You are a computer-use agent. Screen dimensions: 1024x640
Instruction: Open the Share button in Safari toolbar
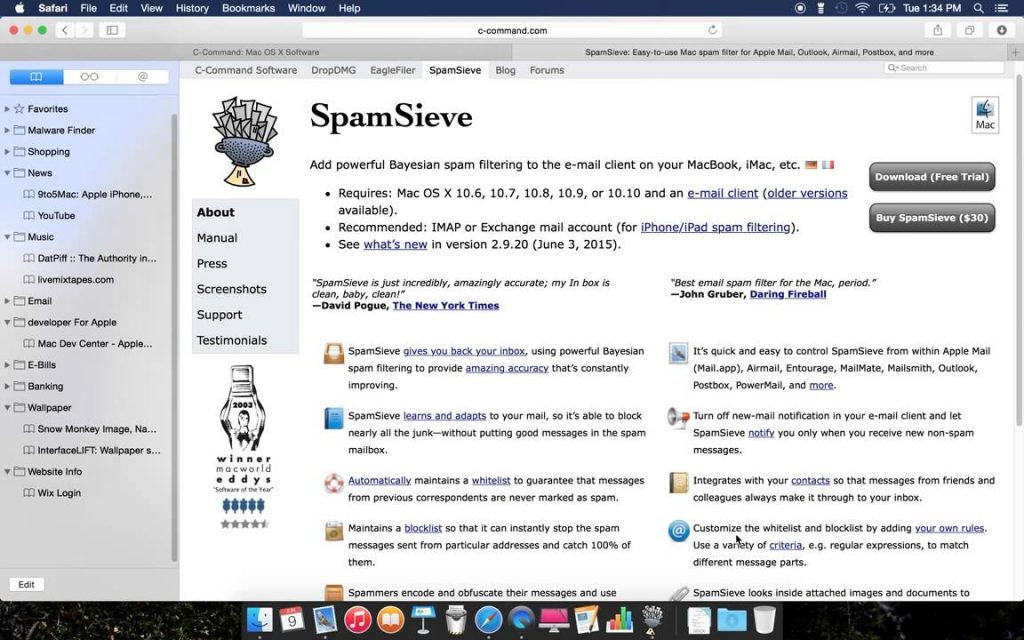click(938, 30)
